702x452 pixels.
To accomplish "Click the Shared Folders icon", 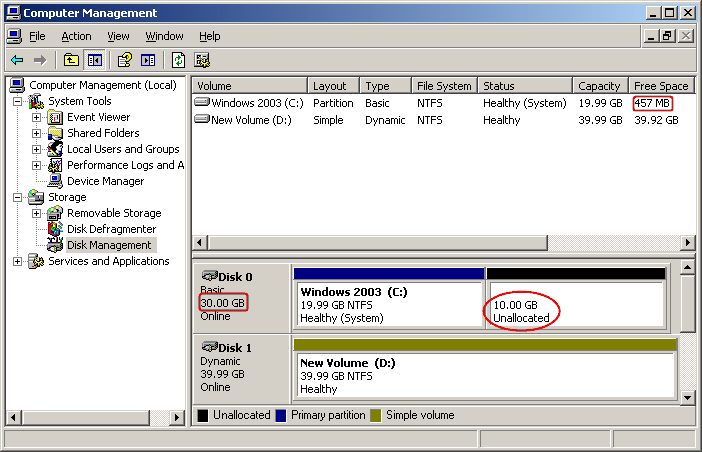I will (x=55, y=133).
